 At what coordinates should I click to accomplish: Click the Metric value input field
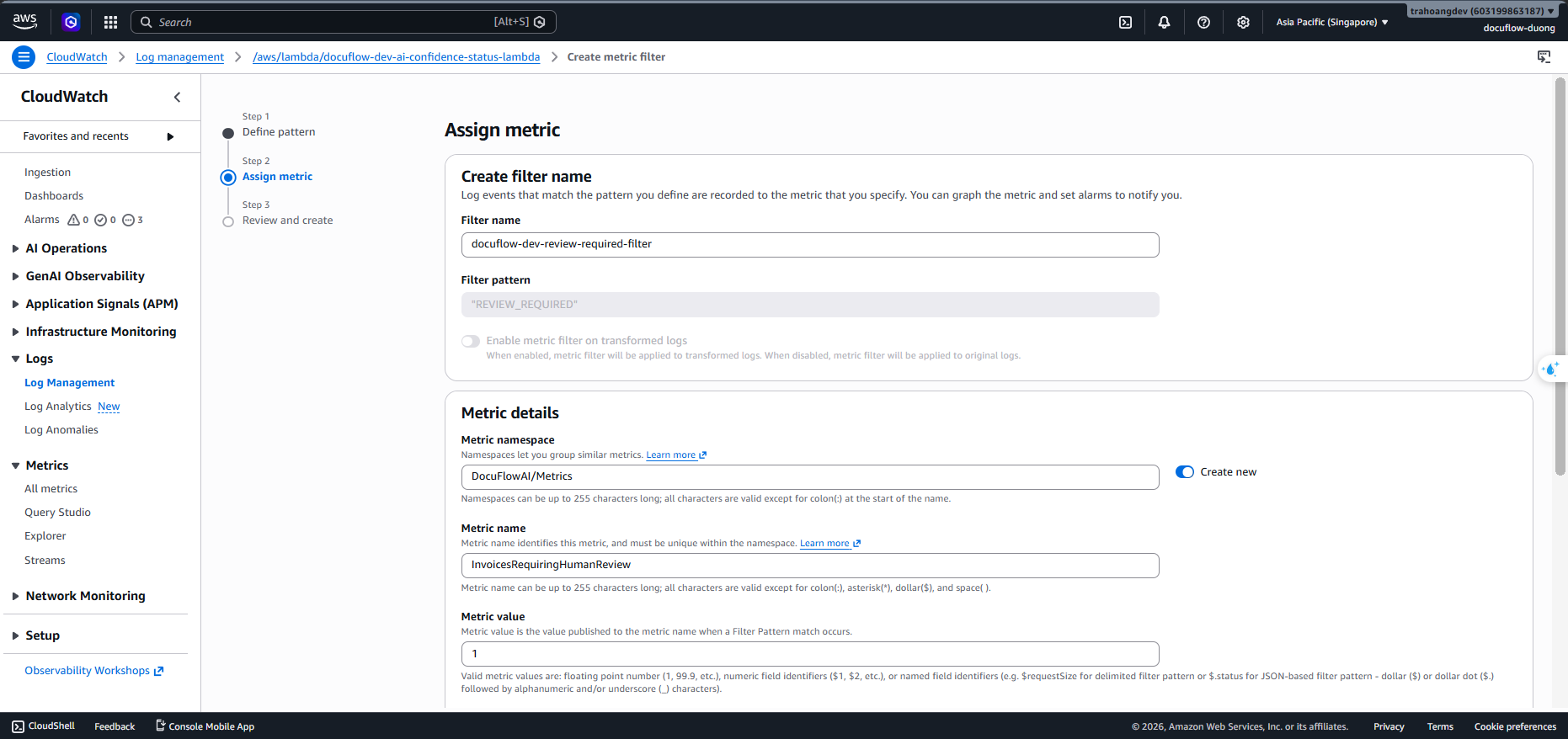tap(810, 654)
